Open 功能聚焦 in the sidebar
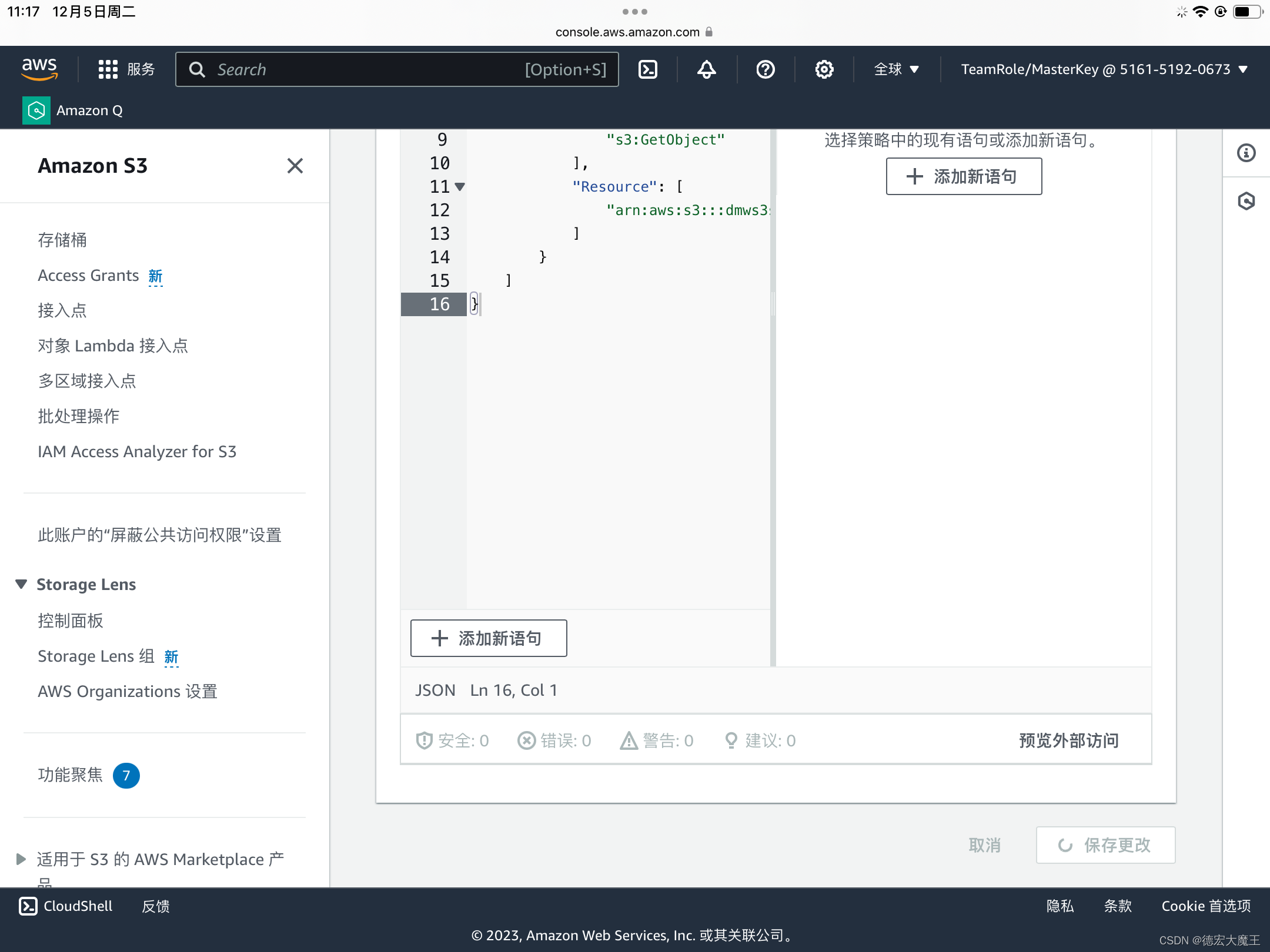Screen dimensions: 1270x952 click(71, 775)
